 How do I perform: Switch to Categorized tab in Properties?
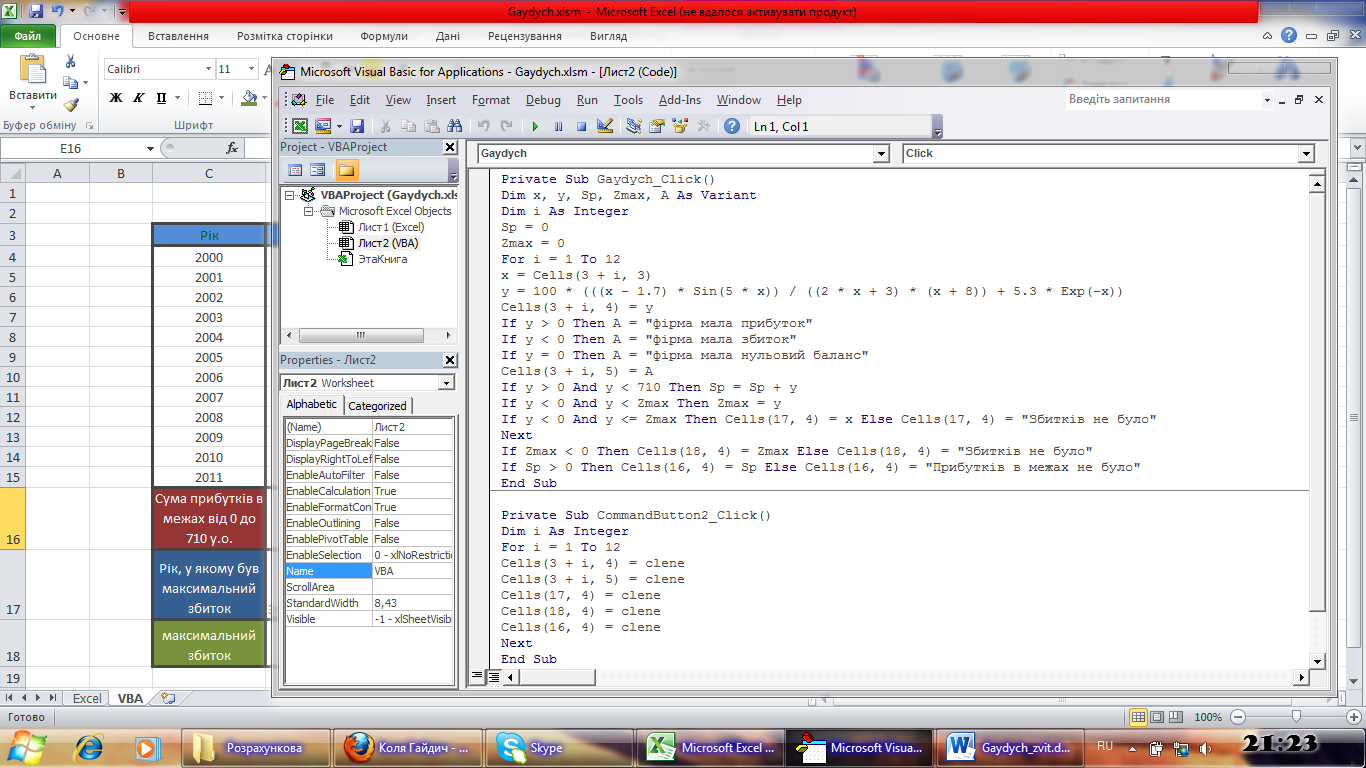point(377,405)
